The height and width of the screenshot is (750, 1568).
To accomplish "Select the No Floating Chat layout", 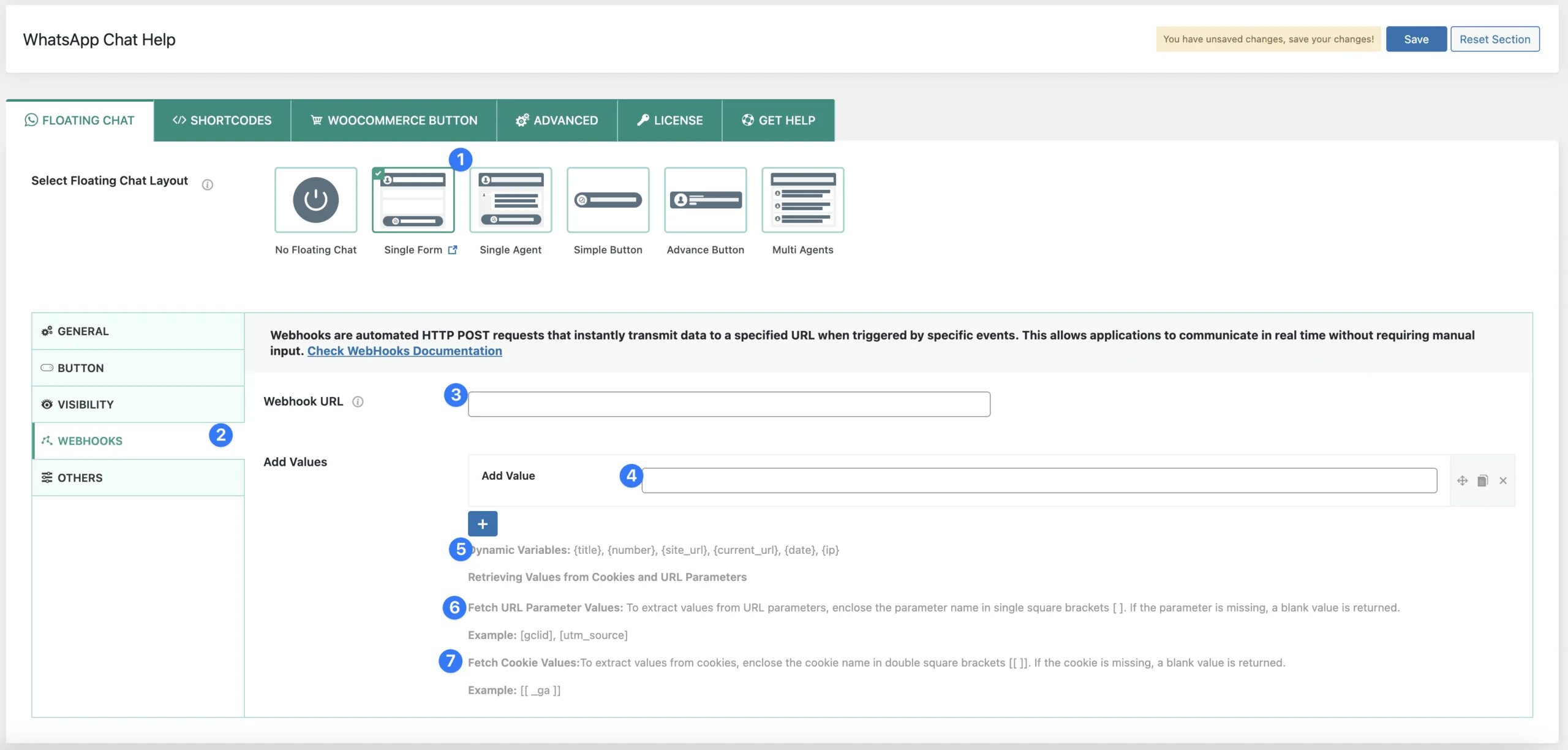I will (315, 200).
